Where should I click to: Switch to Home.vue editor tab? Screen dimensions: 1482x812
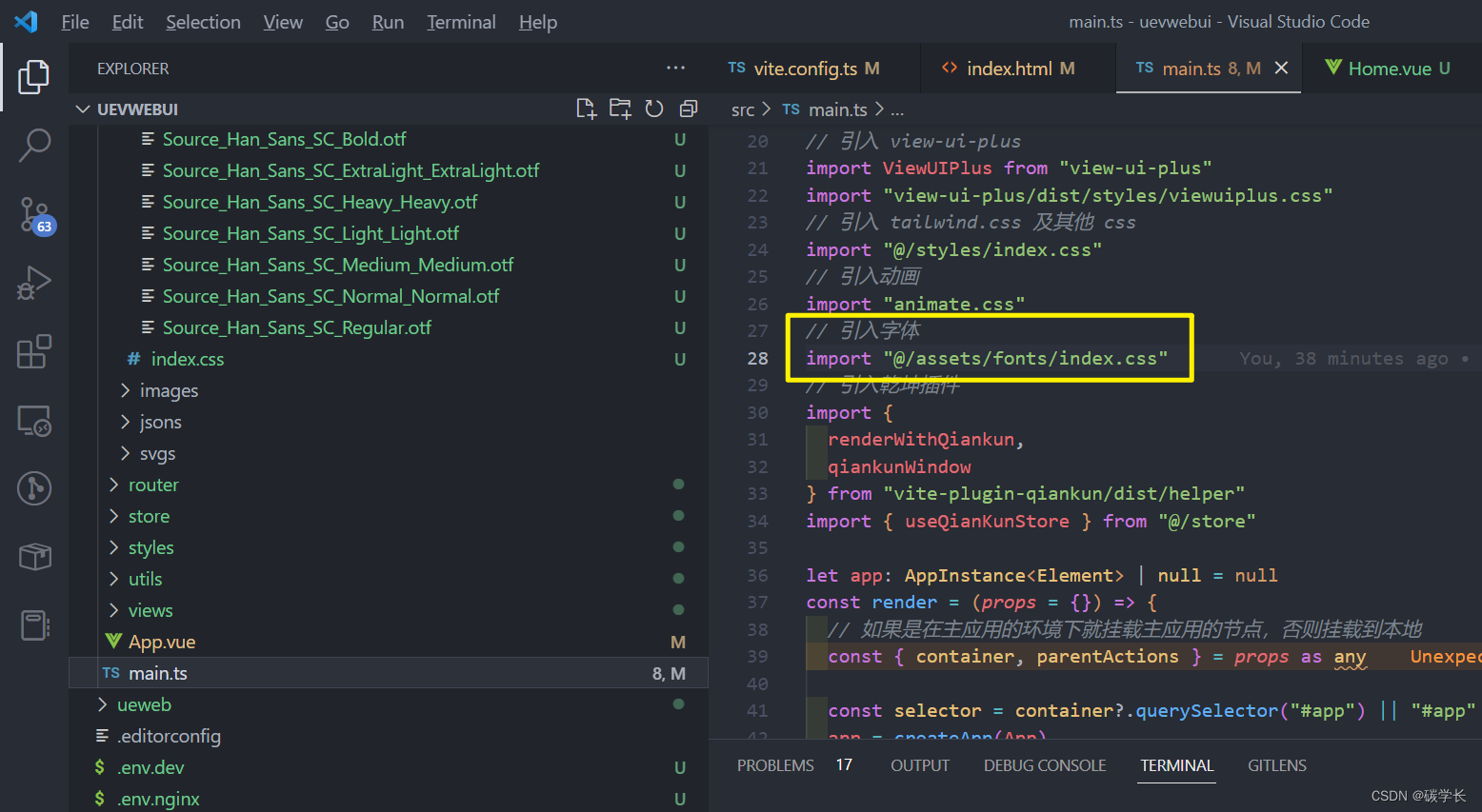pos(1391,69)
